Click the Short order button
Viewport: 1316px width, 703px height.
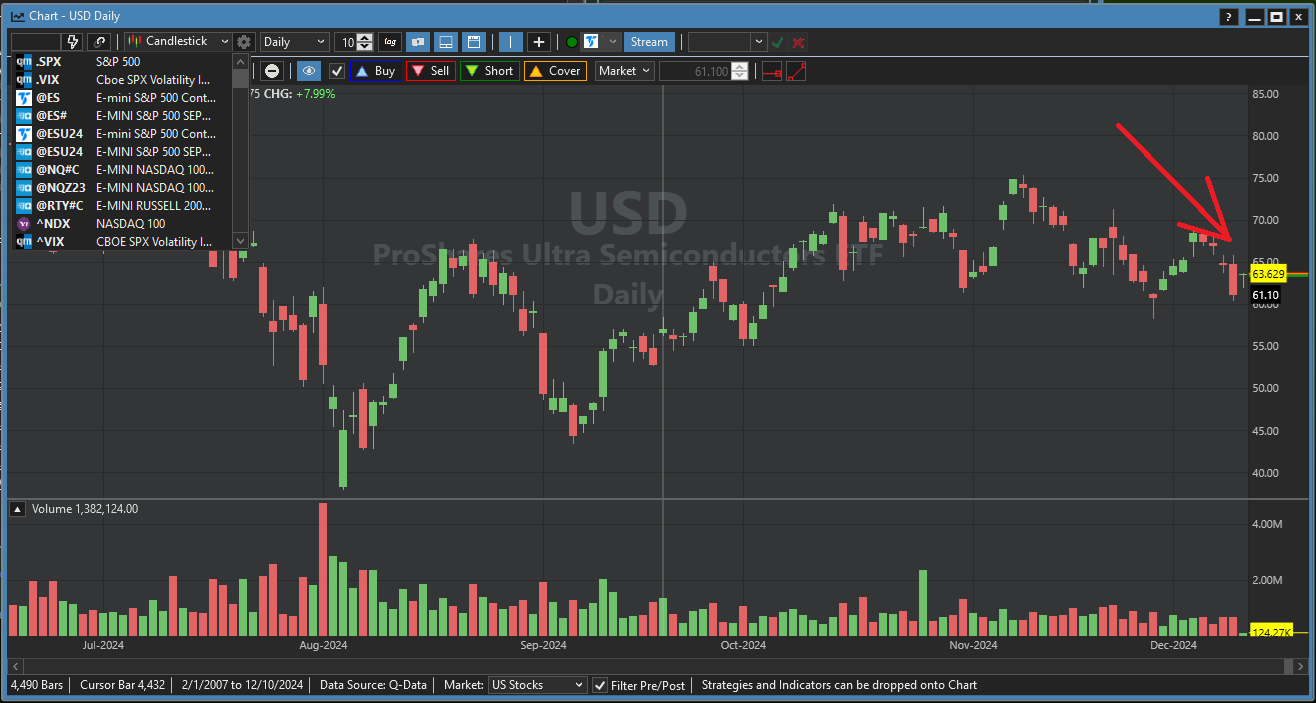pyautogui.click(x=489, y=71)
